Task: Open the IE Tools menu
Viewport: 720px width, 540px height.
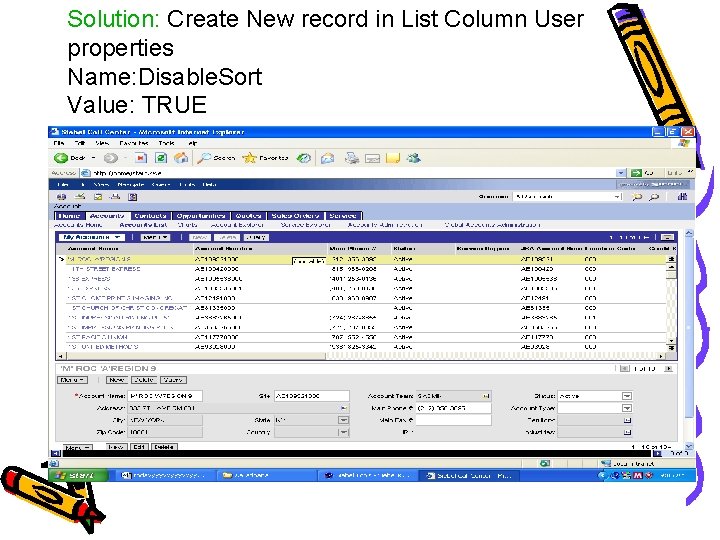Action: tap(167, 143)
